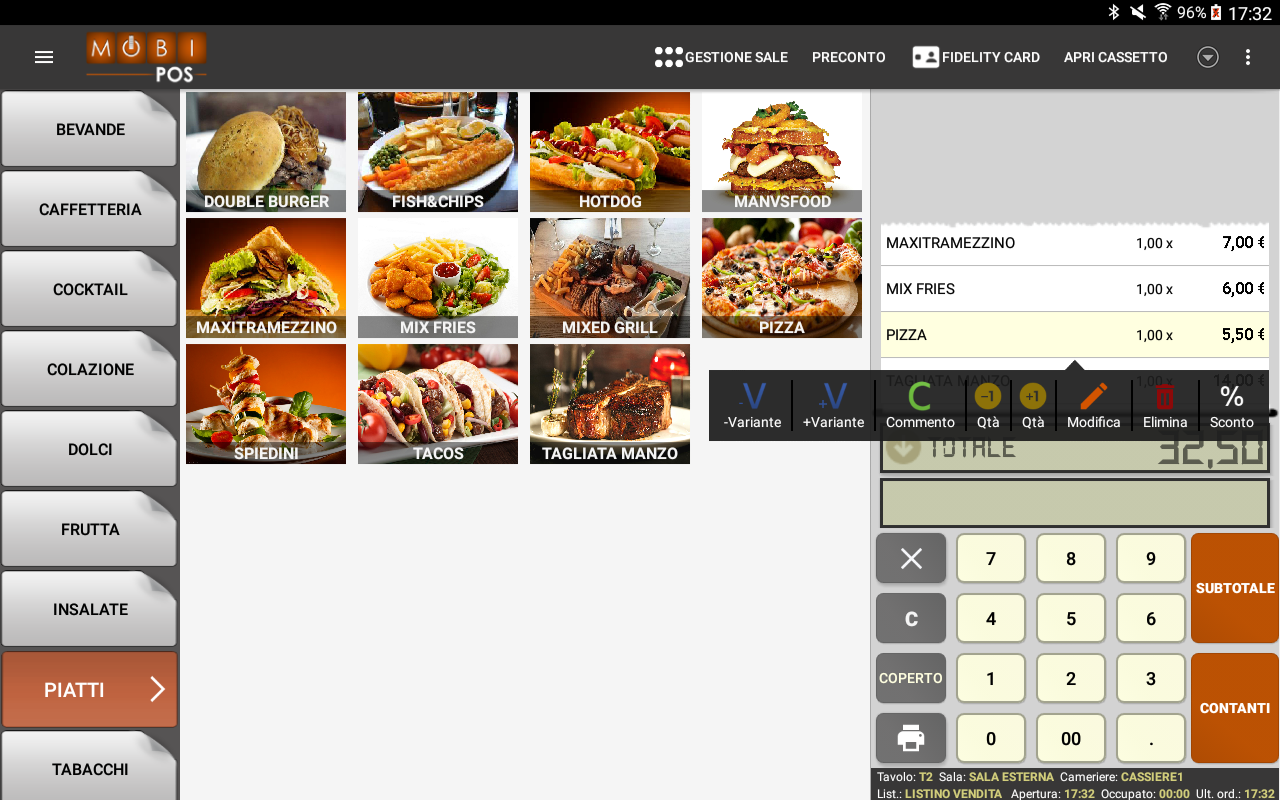Tap keypad digit 1
This screenshot has width=1280, height=800.
991,679
